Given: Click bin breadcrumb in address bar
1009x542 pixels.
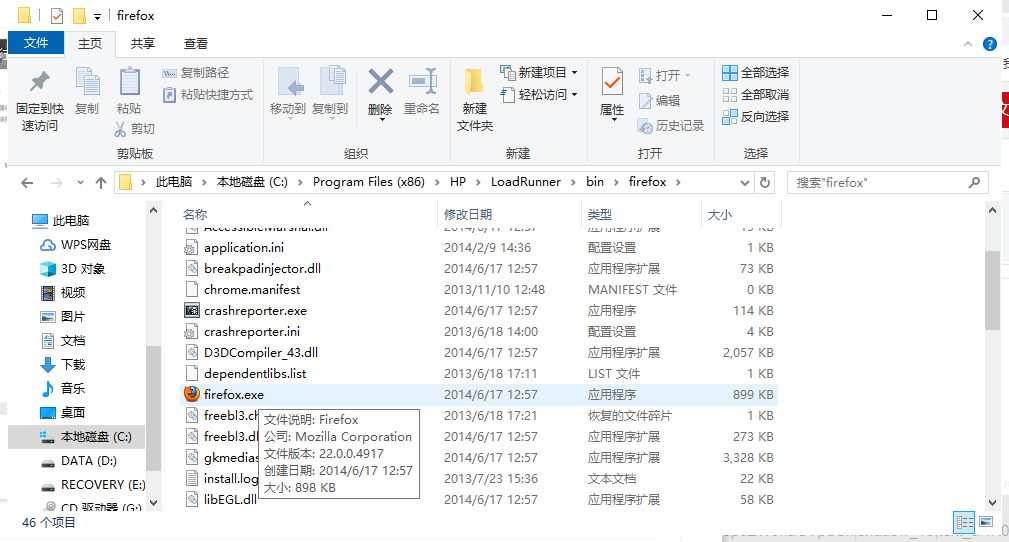Looking at the screenshot, I should pyautogui.click(x=595, y=182).
